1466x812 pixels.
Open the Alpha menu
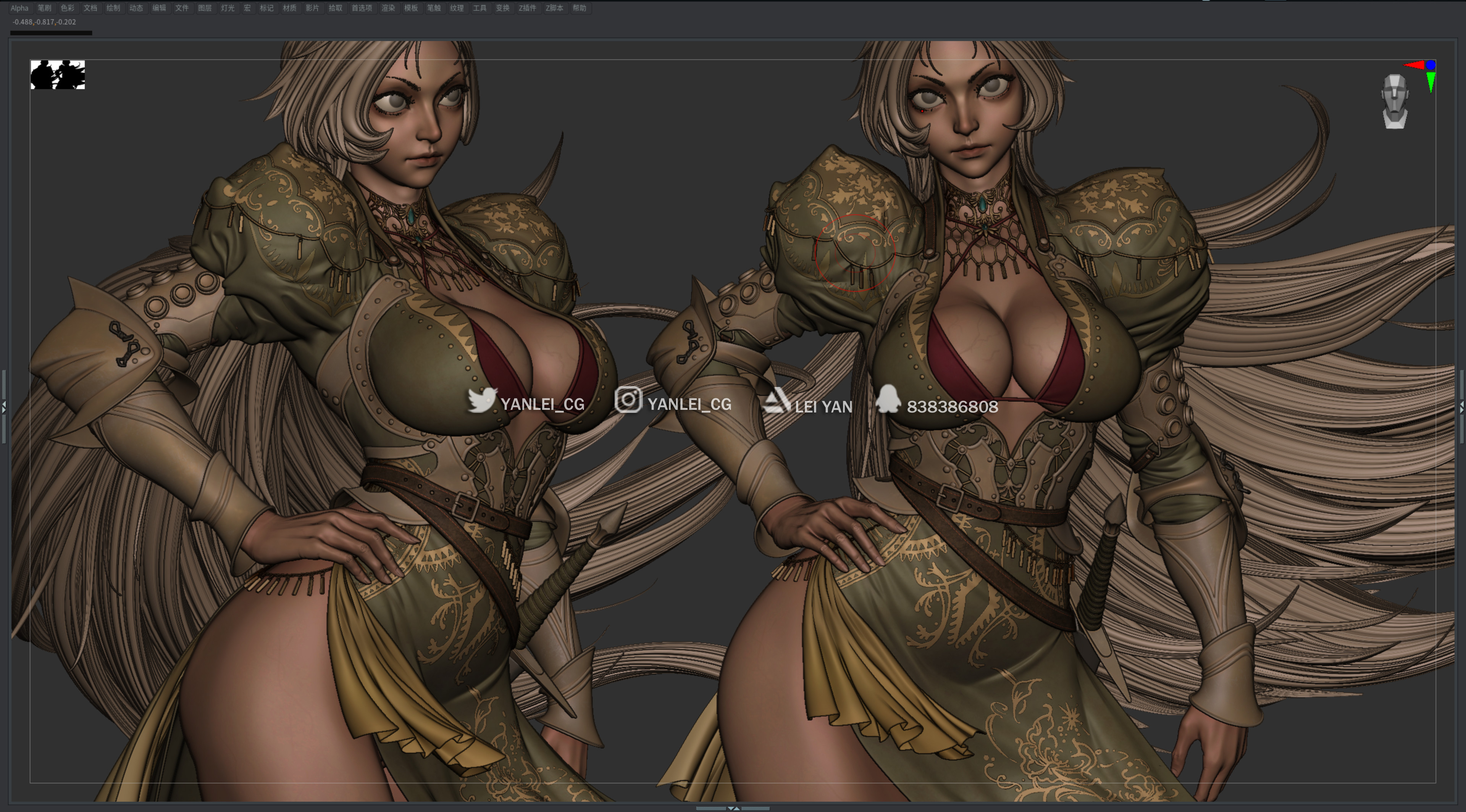[x=19, y=8]
